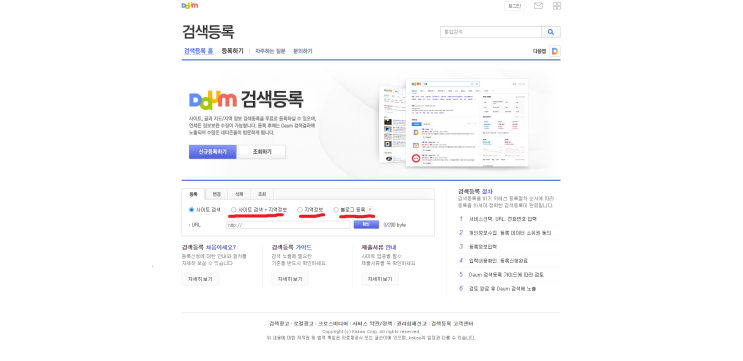Click step 2 개인정보수집 text
This screenshot has width=743, height=361.
[x=510, y=233]
